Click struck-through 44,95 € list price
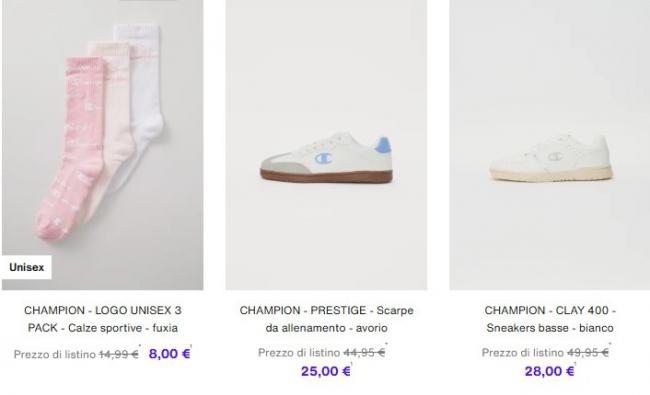Image resolution: width=650 pixels, height=395 pixels. coord(364,353)
